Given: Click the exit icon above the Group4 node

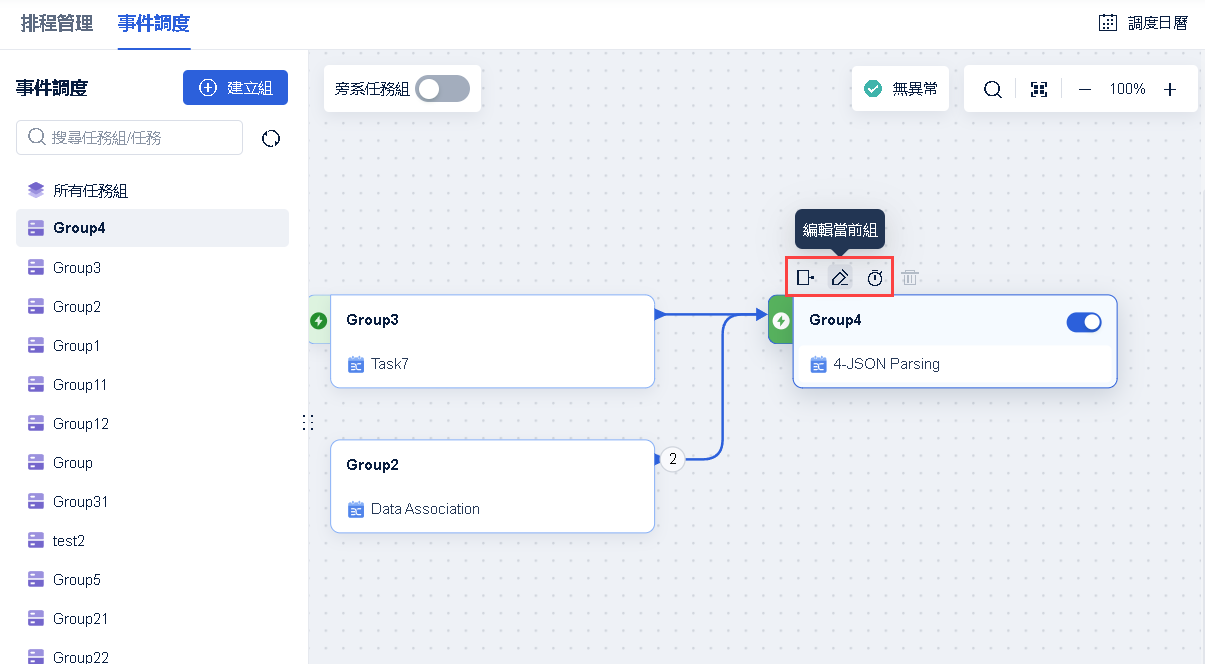Looking at the screenshot, I should point(805,278).
